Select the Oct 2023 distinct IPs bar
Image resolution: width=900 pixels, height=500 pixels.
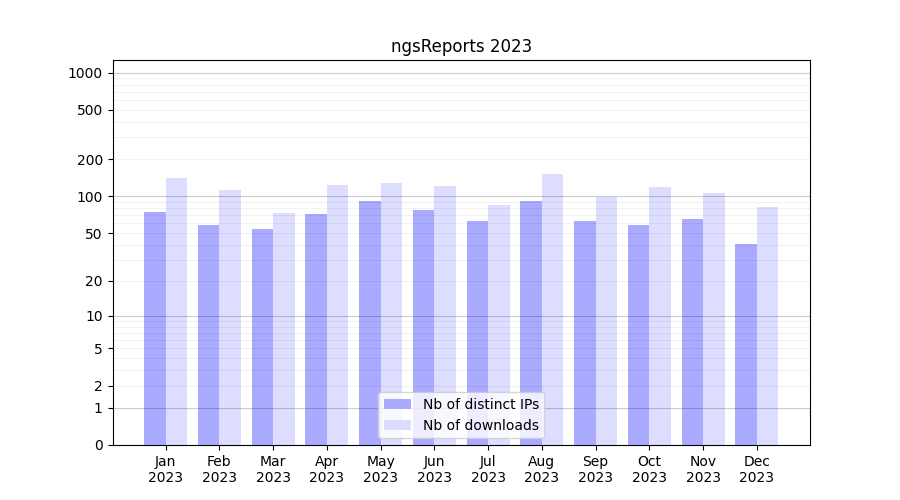pos(639,335)
